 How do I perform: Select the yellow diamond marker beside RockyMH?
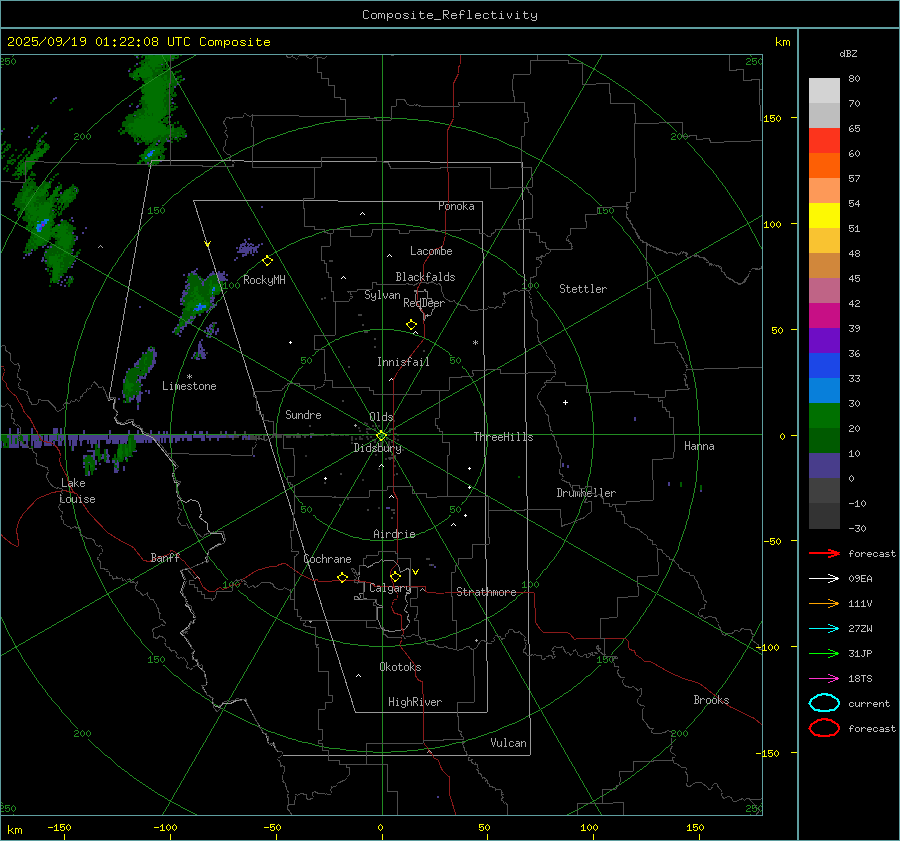tap(267, 260)
